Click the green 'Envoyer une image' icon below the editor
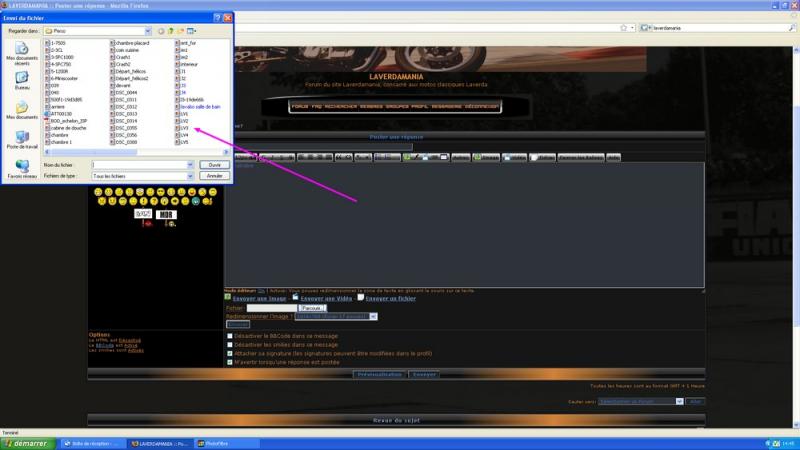The height and width of the screenshot is (450, 800). tap(228, 297)
